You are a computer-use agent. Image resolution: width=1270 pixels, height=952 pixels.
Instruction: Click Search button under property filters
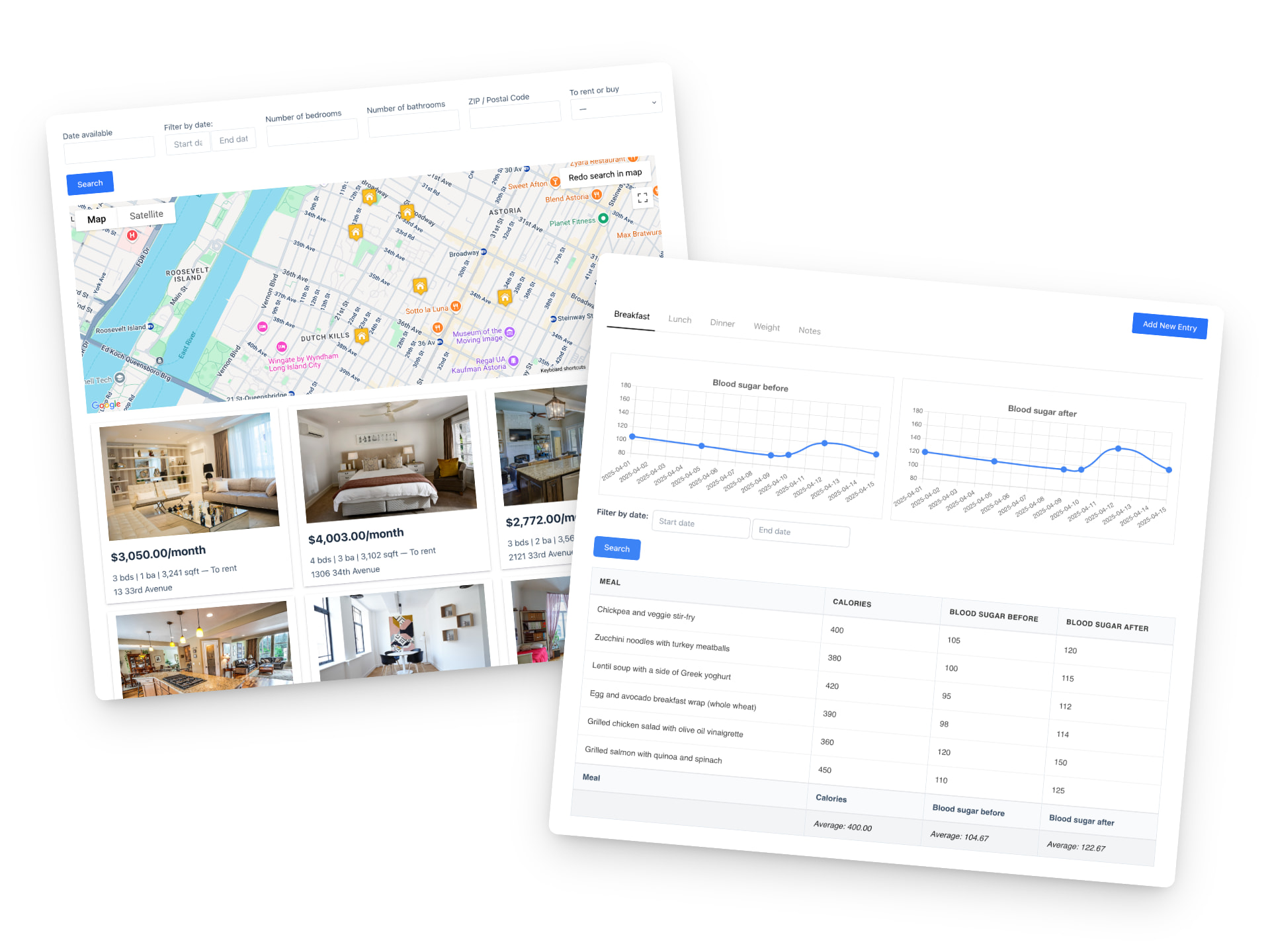tap(90, 183)
